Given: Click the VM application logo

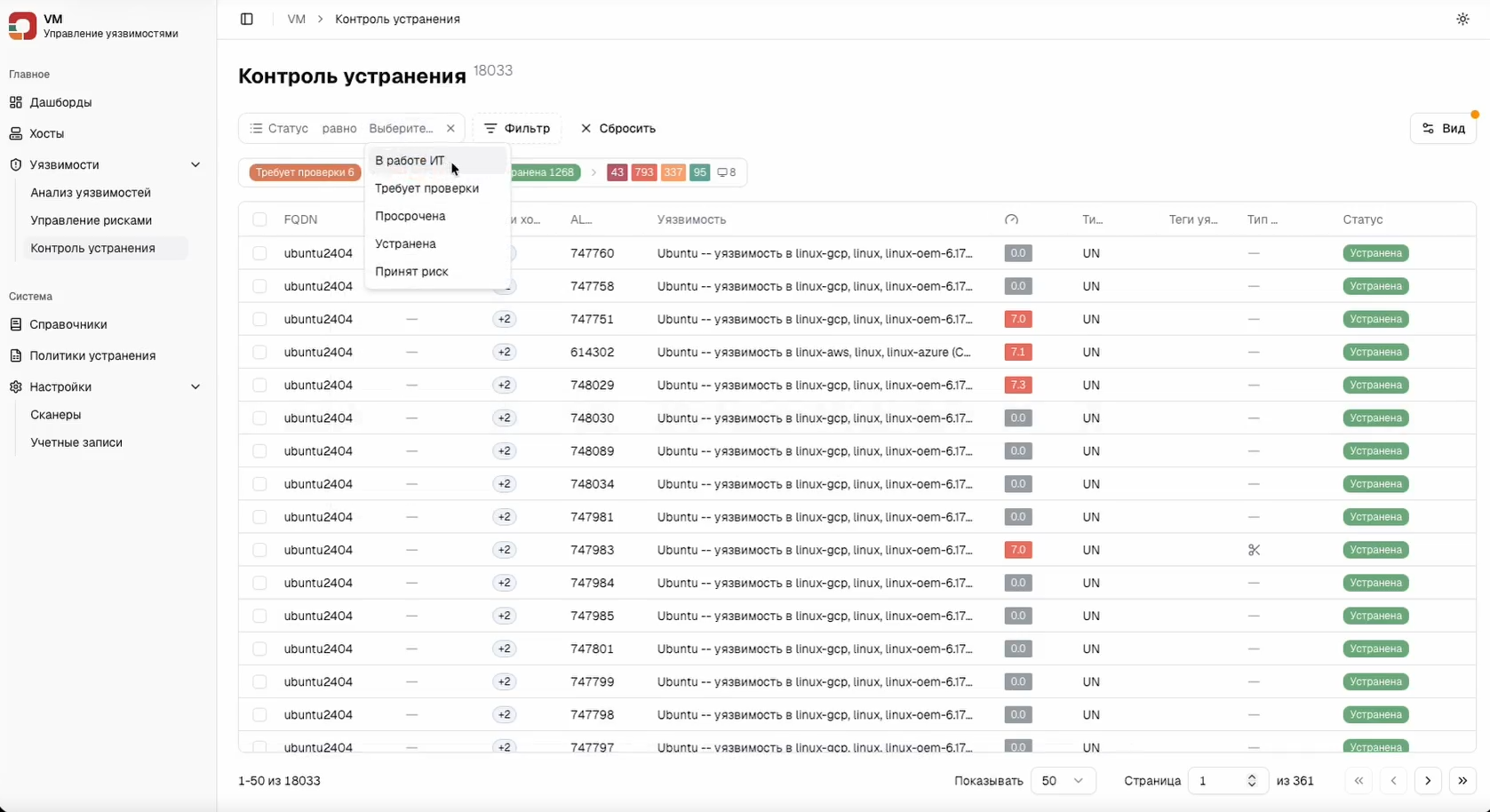Looking at the screenshot, I should tap(22, 26).
